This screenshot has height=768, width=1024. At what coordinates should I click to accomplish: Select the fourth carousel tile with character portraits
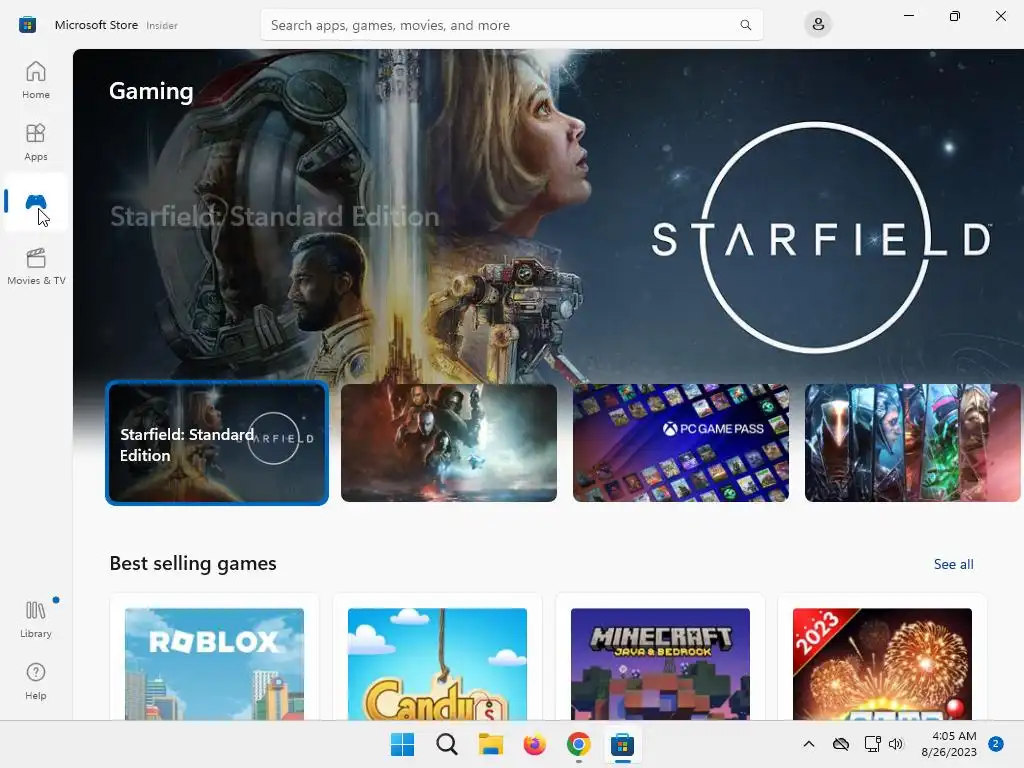(x=912, y=443)
